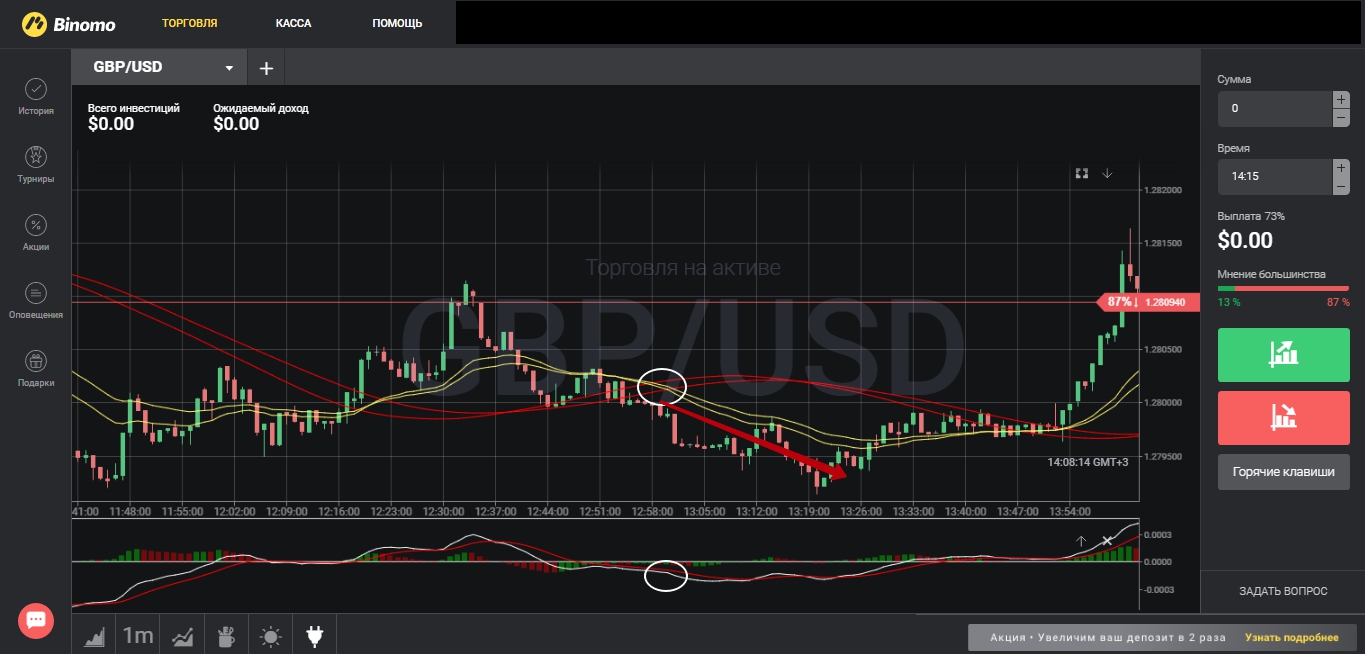Screen dimensions: 1365x654
Task: Click ЗАДАТЬ ВОПРОС button
Action: pyautogui.click(x=1283, y=591)
